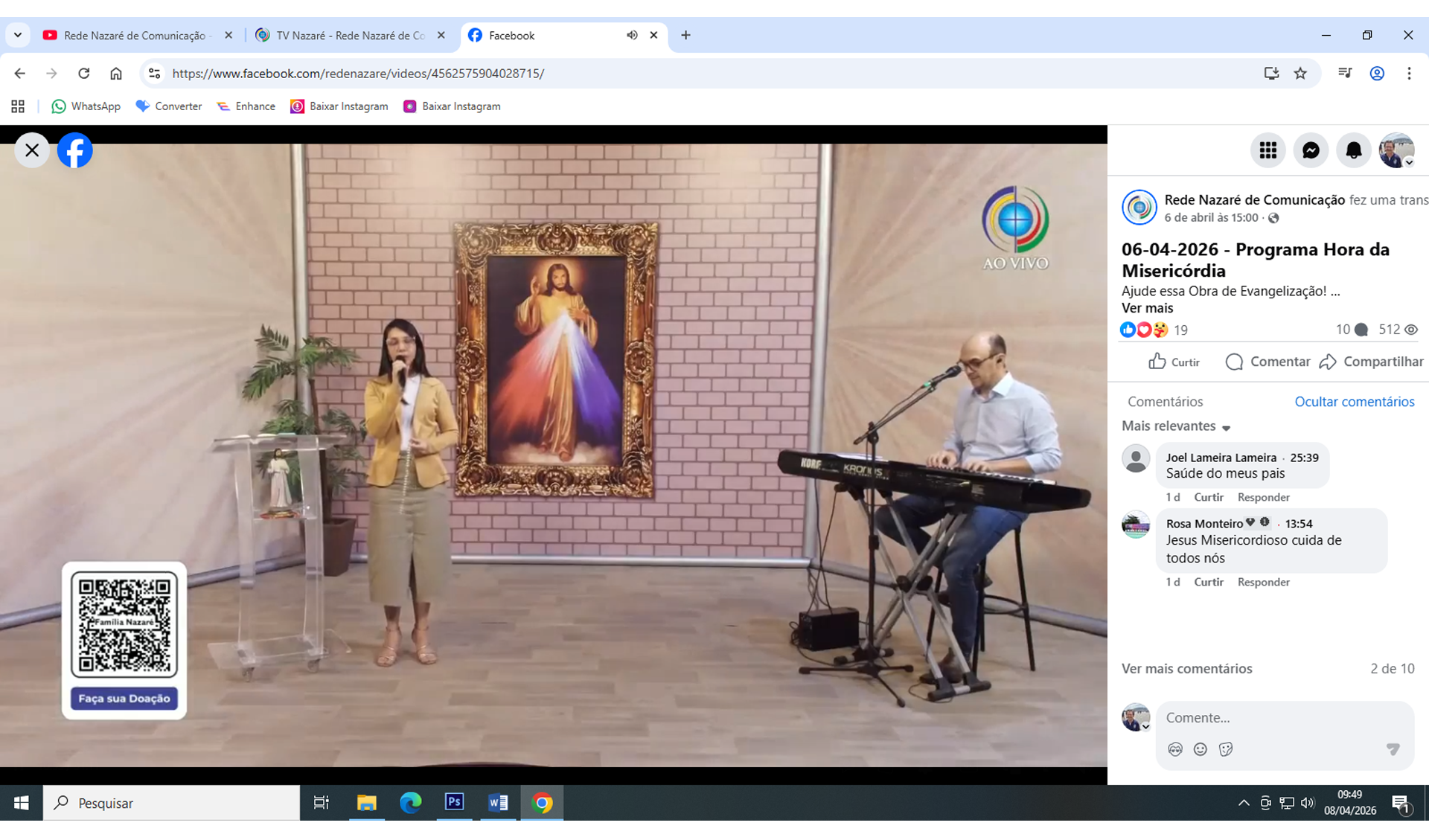1429x840 pixels.
Task: Bookmark this page with star icon
Action: (x=1300, y=73)
